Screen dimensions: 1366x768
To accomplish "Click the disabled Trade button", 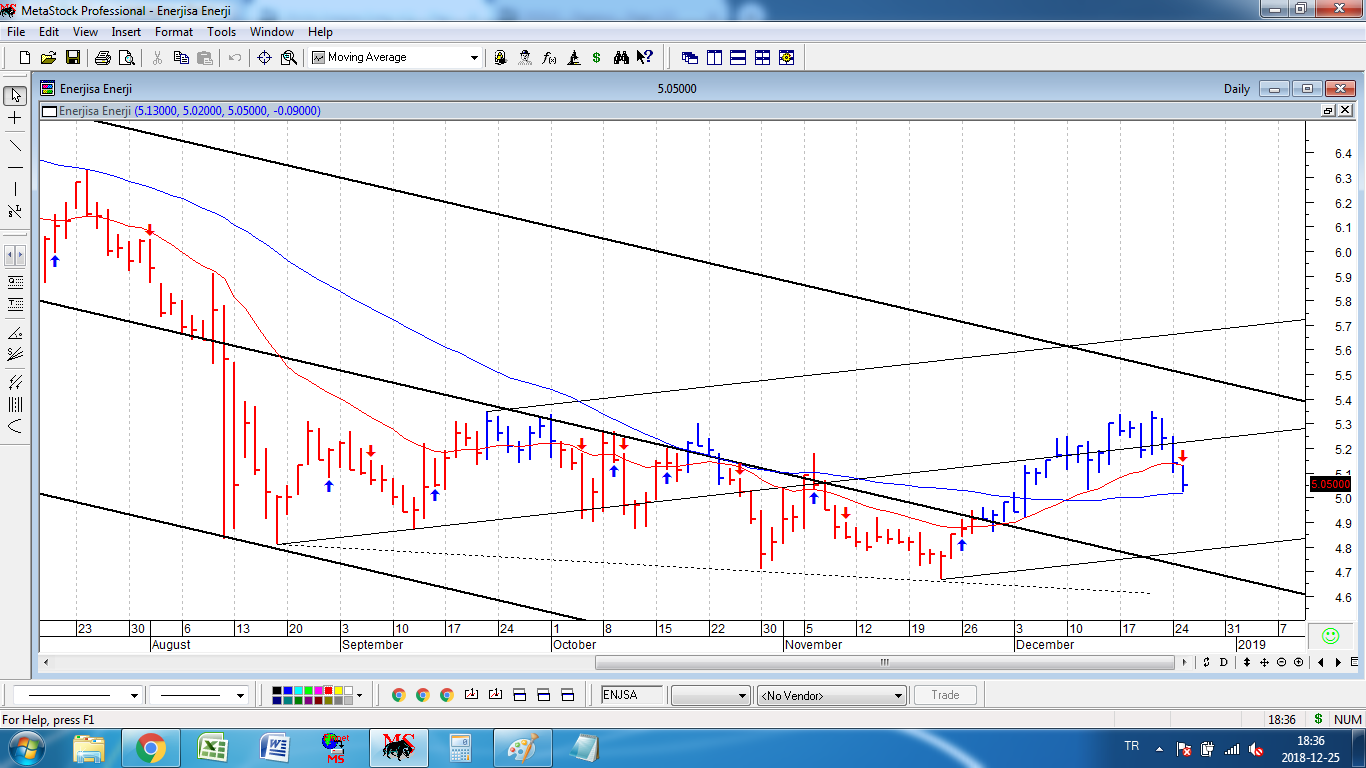I will pyautogui.click(x=945, y=695).
